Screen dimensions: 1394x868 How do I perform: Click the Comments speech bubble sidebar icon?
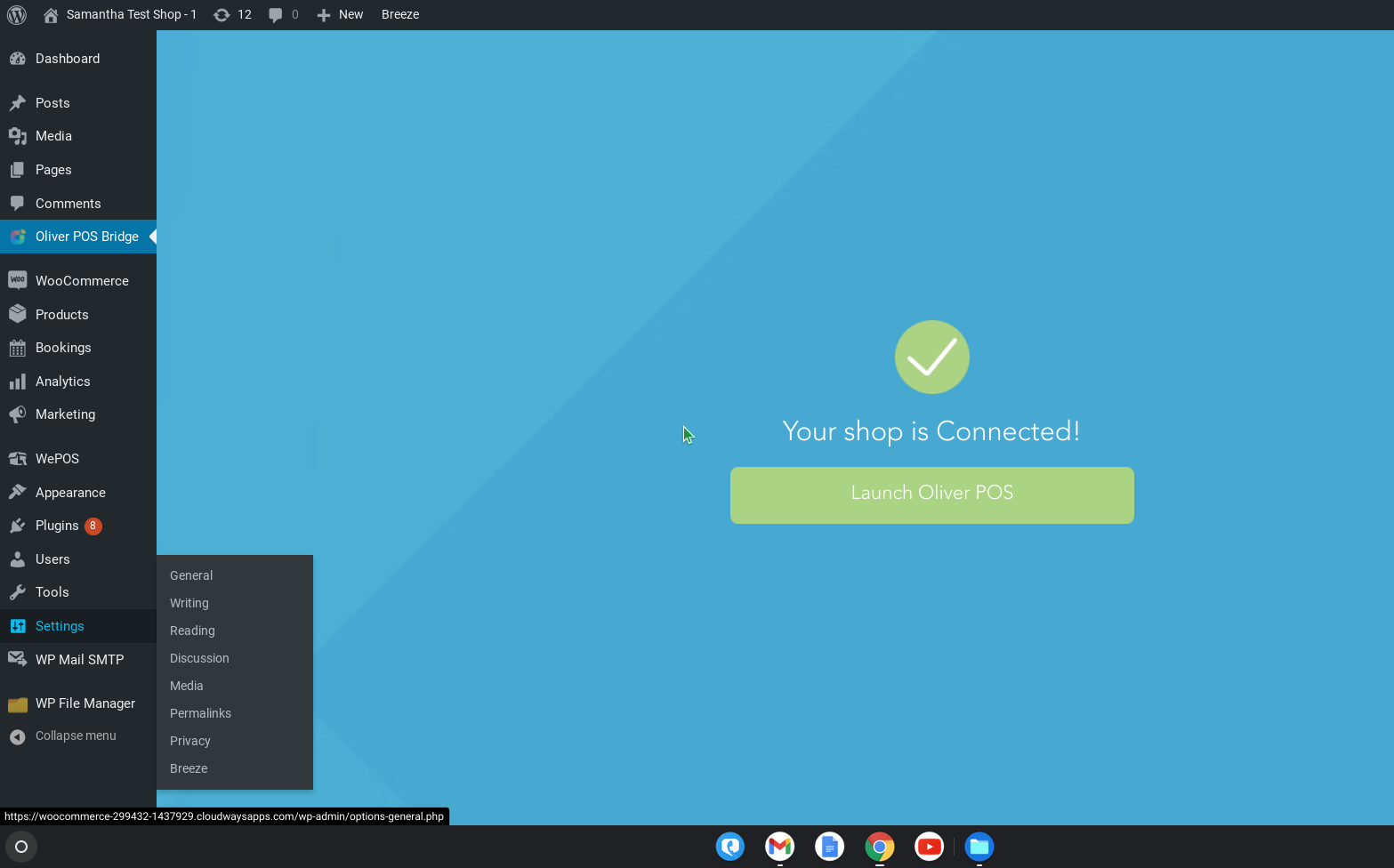click(x=18, y=204)
